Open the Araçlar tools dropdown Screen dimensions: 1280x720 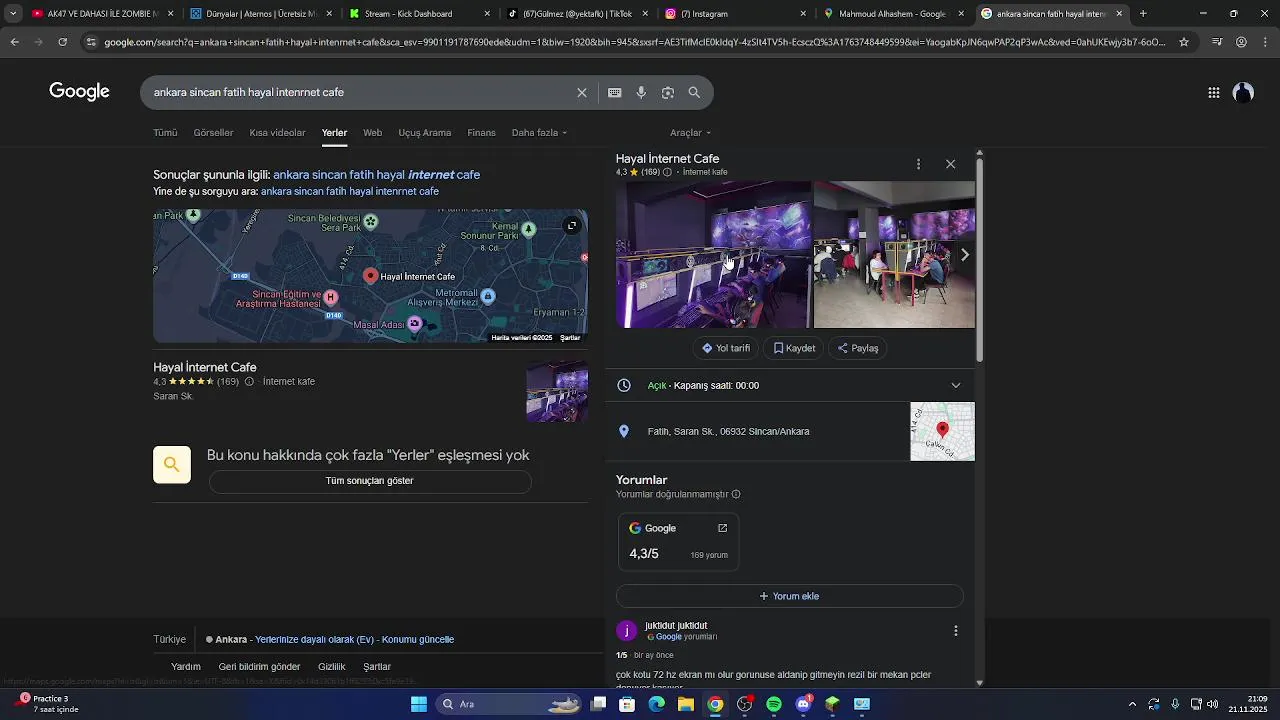tap(690, 133)
